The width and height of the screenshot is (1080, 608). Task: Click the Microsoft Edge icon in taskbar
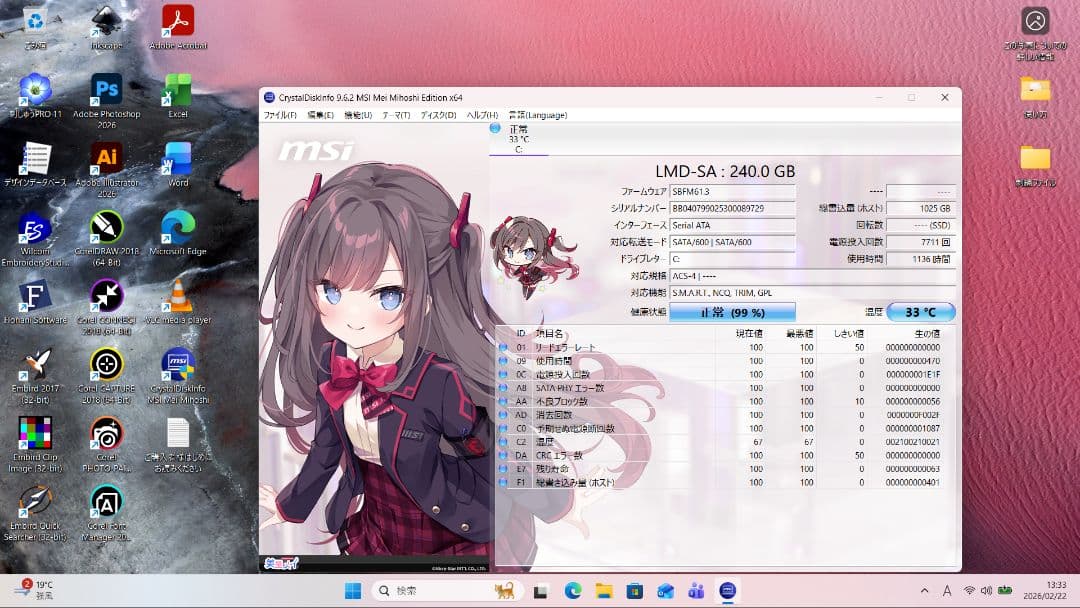[573, 590]
